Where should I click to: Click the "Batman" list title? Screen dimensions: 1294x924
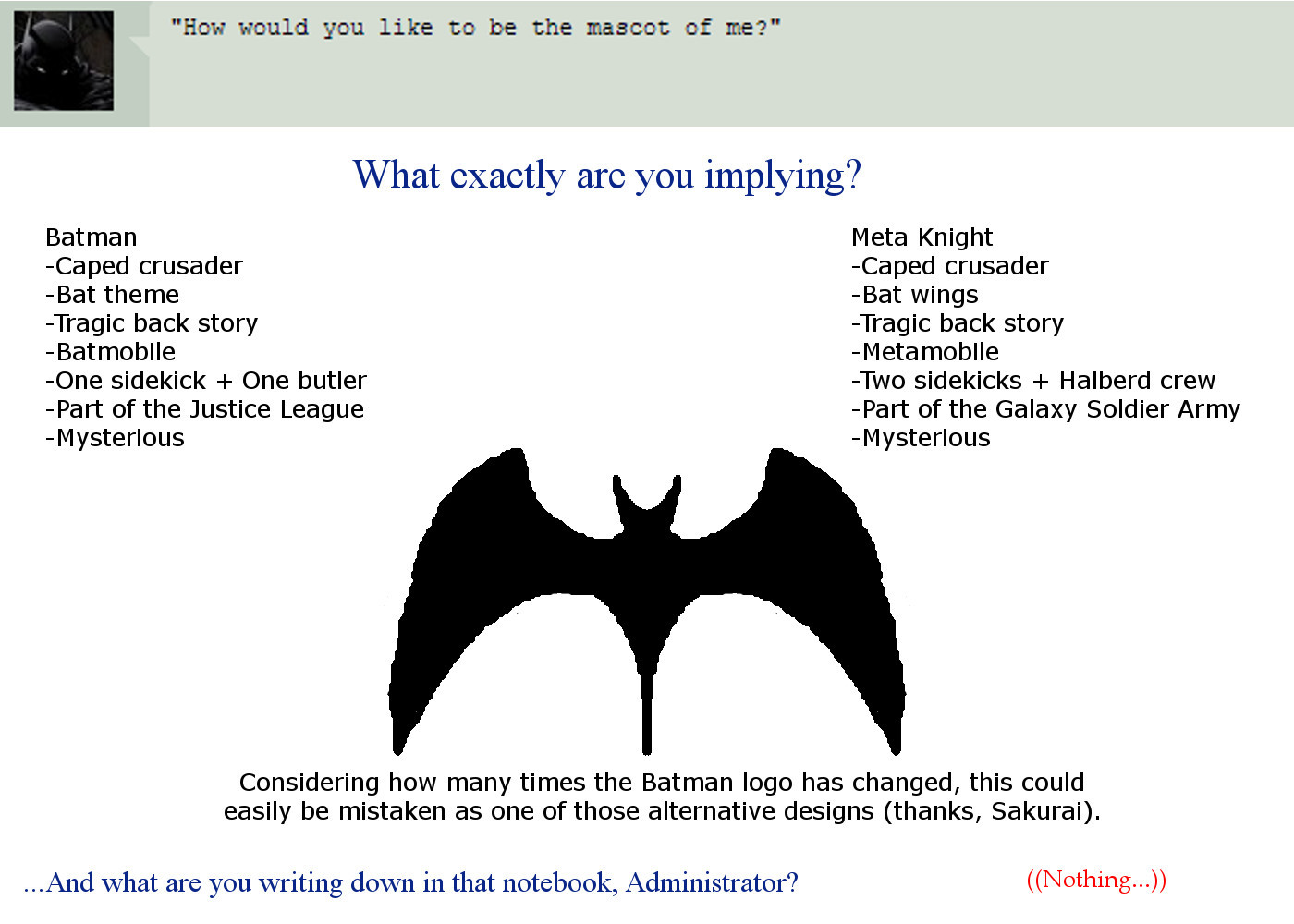pos(91,237)
